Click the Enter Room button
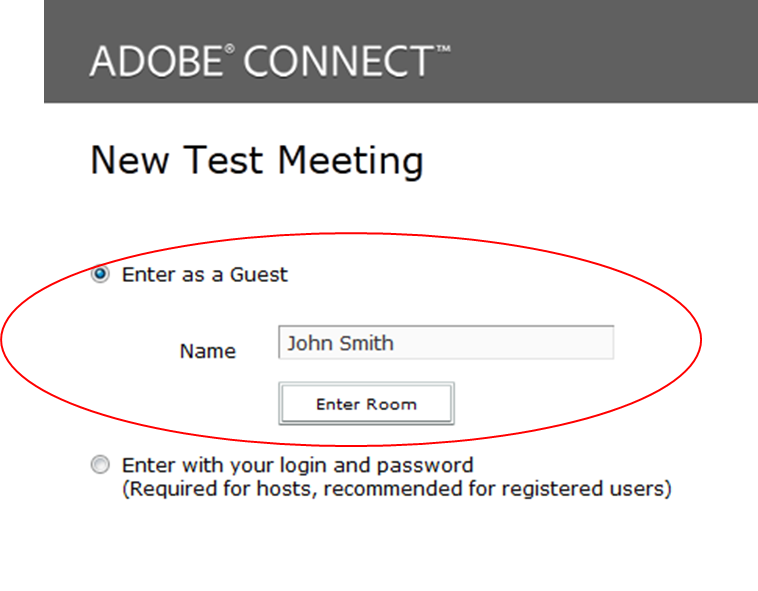The height and width of the screenshot is (591, 758). click(366, 404)
